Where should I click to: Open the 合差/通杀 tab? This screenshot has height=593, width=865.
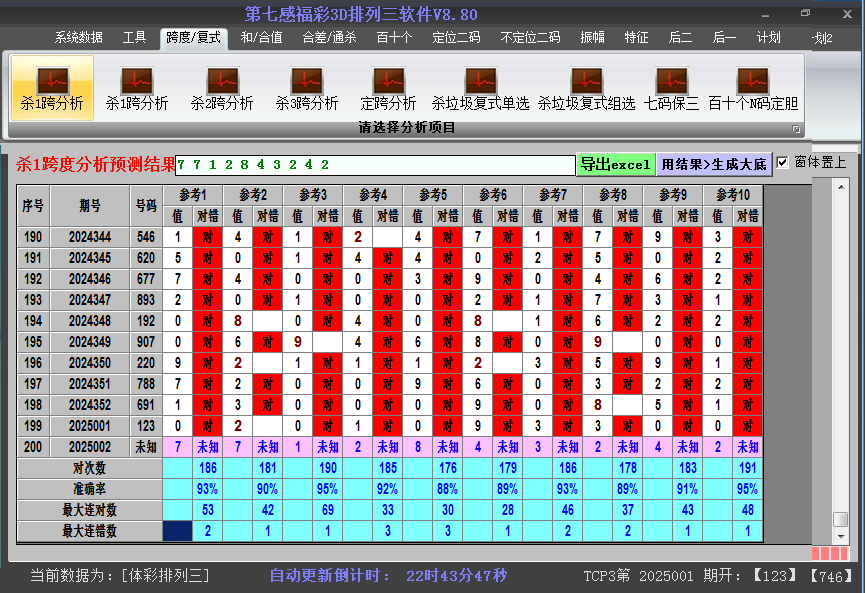[329, 38]
